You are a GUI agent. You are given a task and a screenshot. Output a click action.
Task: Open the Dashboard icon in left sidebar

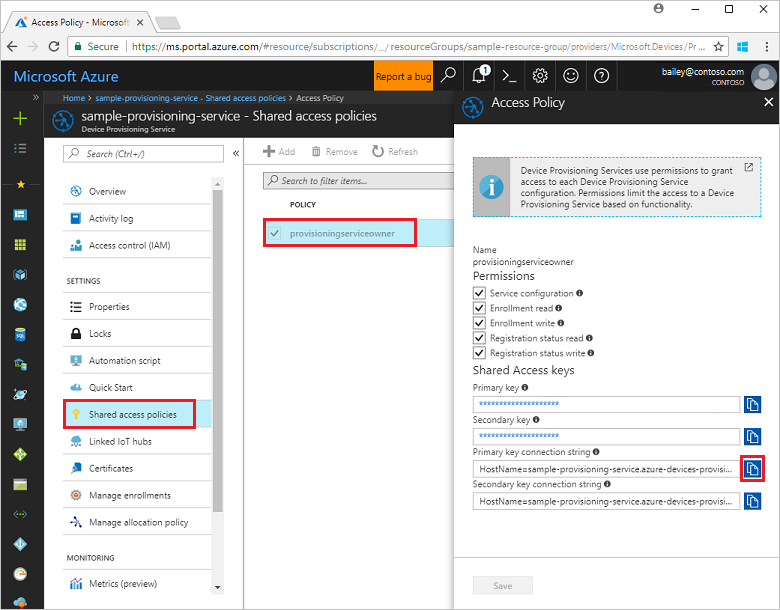tap(20, 214)
